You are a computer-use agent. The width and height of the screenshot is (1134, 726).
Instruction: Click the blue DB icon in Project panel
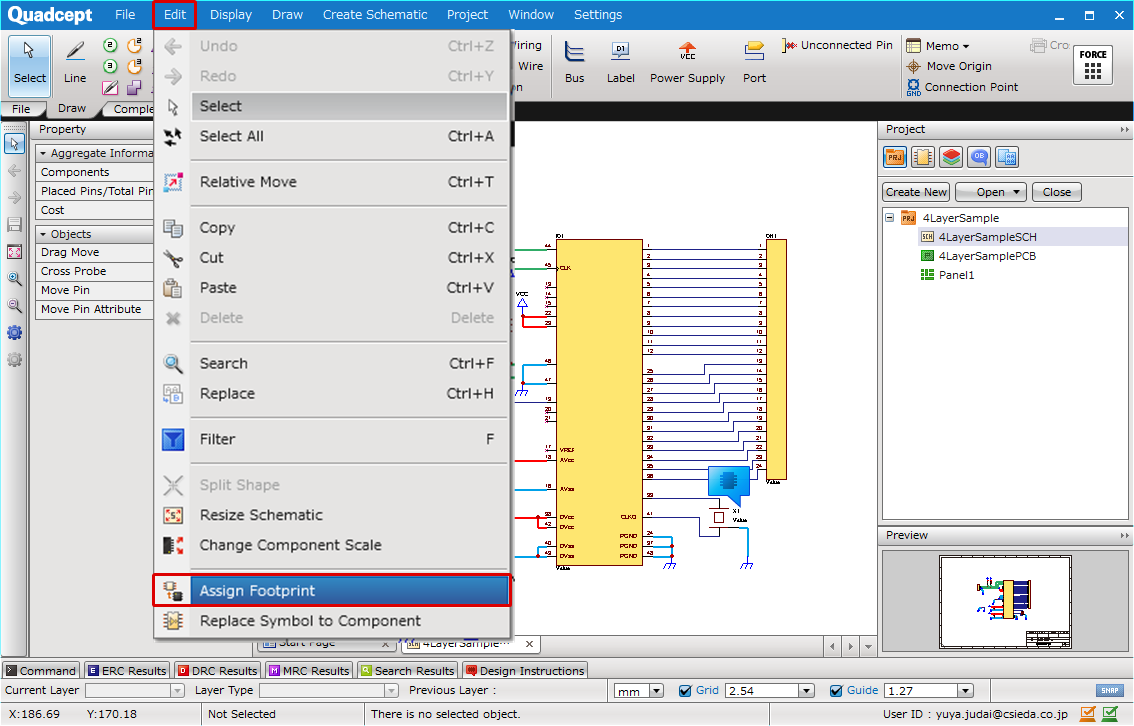pos(979,157)
